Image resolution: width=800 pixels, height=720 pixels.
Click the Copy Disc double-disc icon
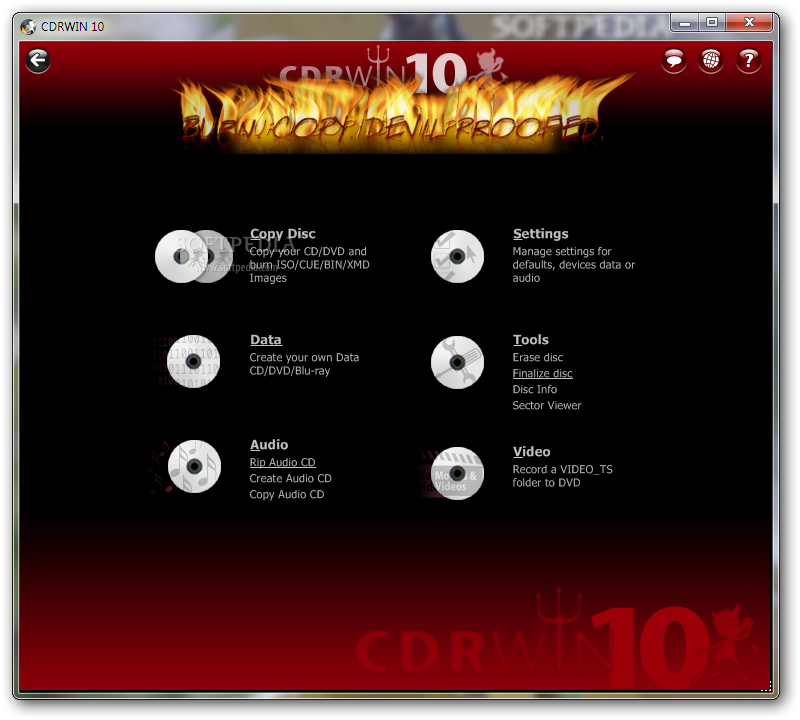(194, 256)
